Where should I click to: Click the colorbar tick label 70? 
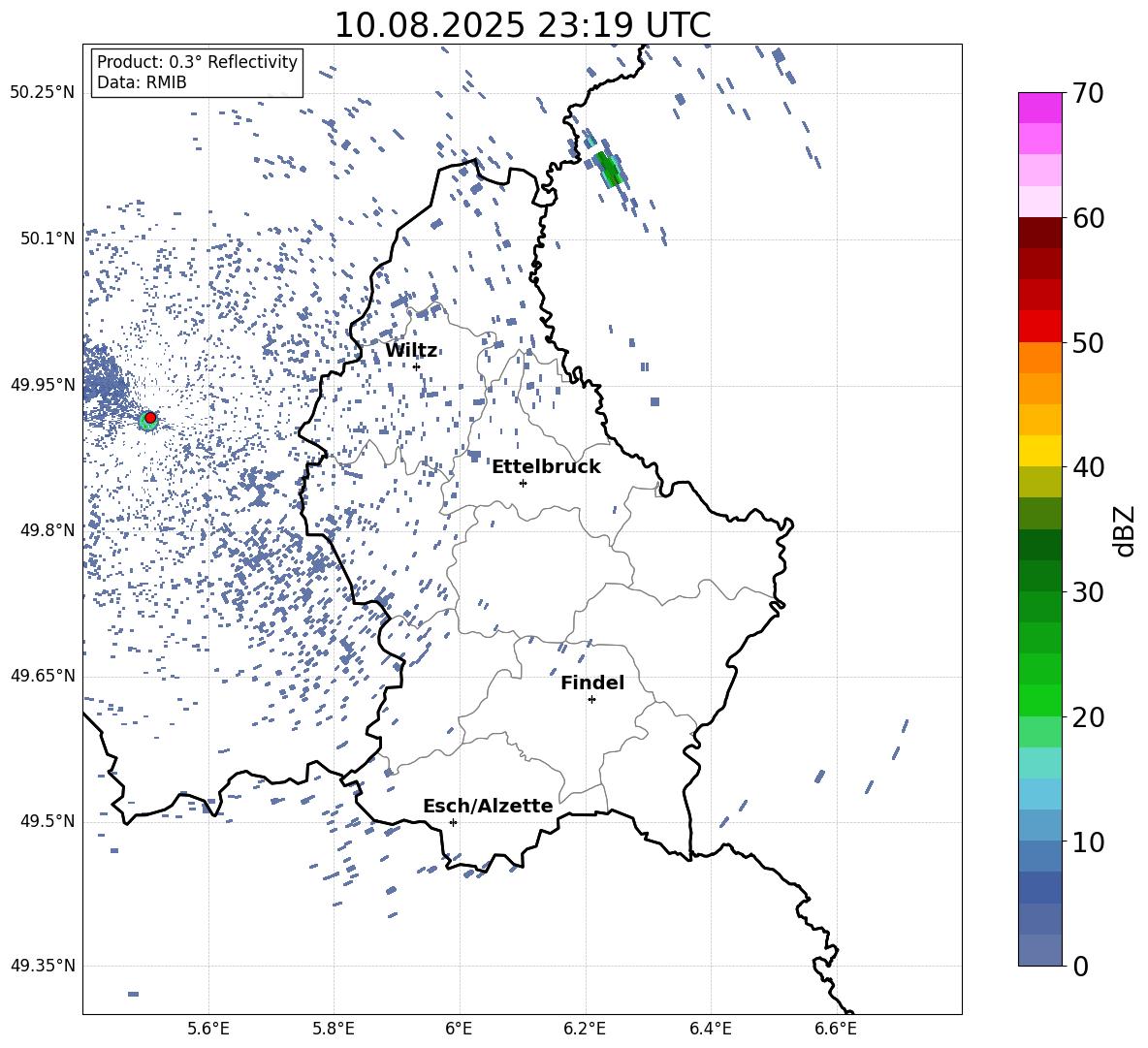tap(1088, 94)
